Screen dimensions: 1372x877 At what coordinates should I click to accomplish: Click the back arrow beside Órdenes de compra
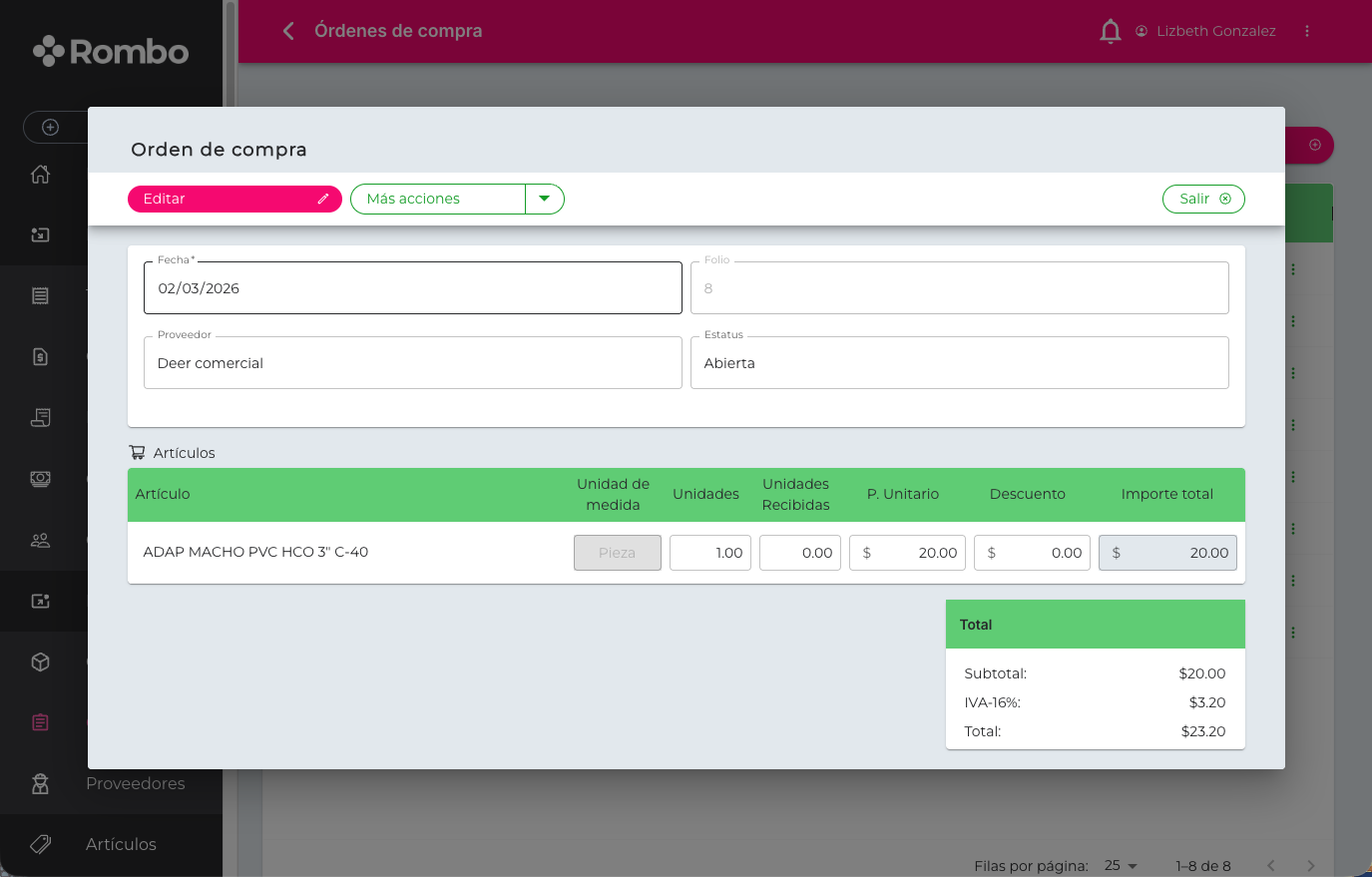288,31
